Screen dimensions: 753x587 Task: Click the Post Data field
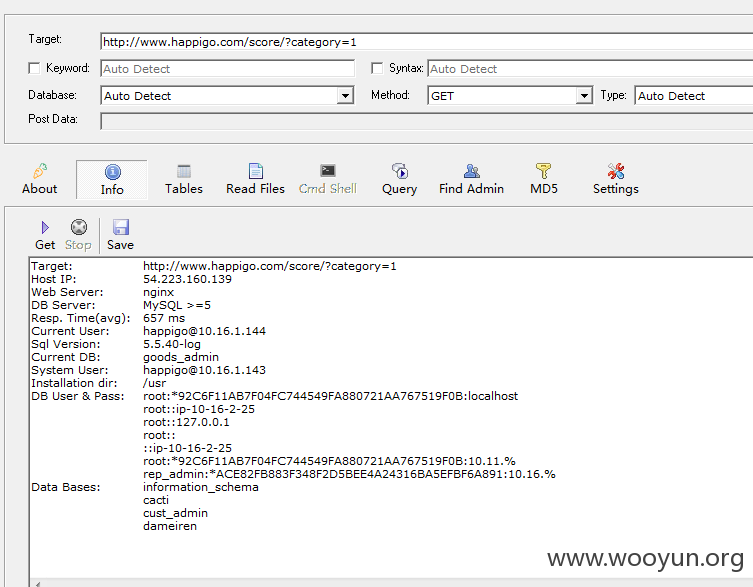click(x=427, y=121)
